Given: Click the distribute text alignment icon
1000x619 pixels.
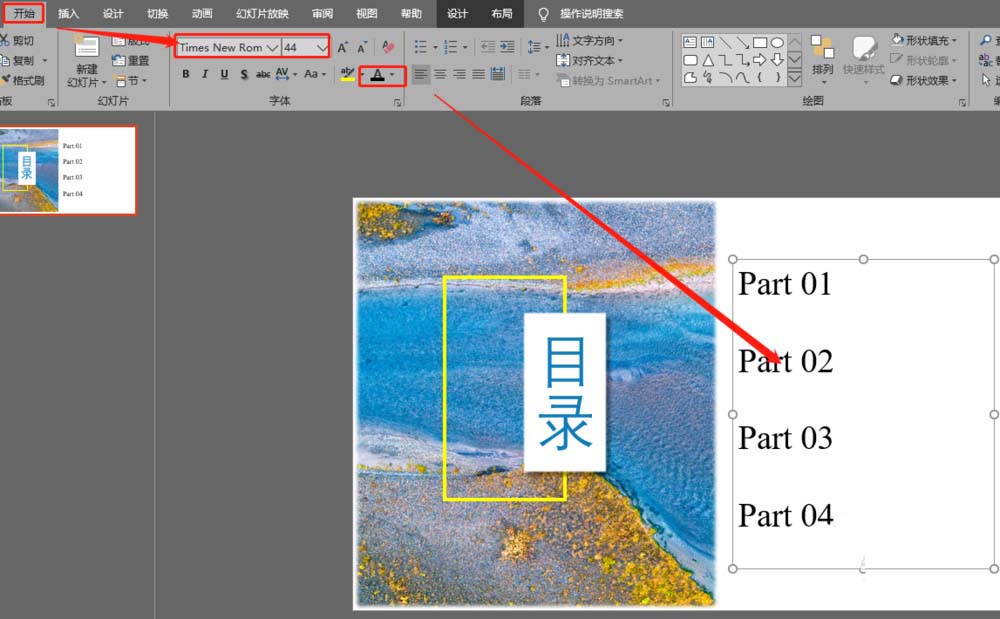Looking at the screenshot, I should pos(498,75).
